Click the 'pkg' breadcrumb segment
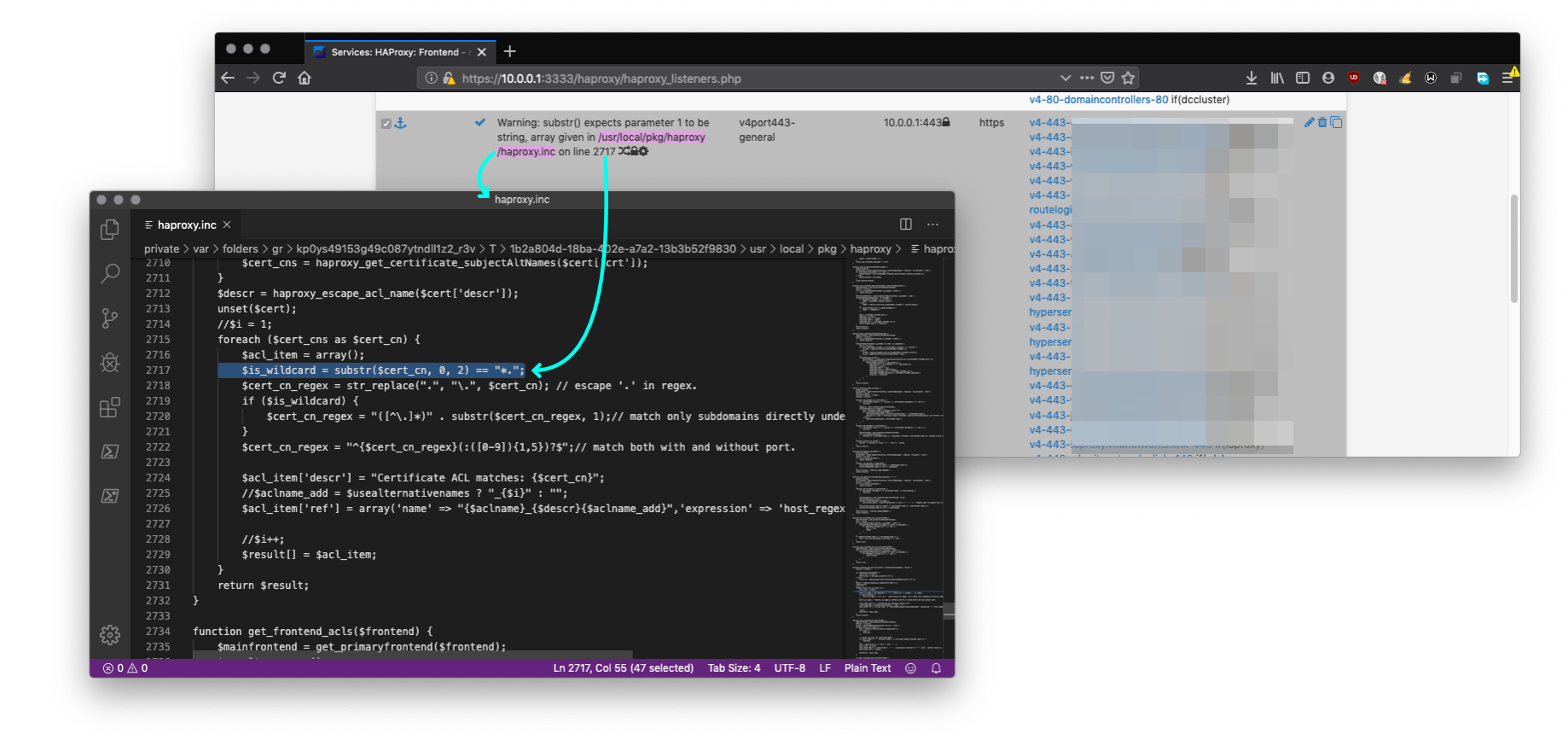1568x746 pixels. (827, 249)
